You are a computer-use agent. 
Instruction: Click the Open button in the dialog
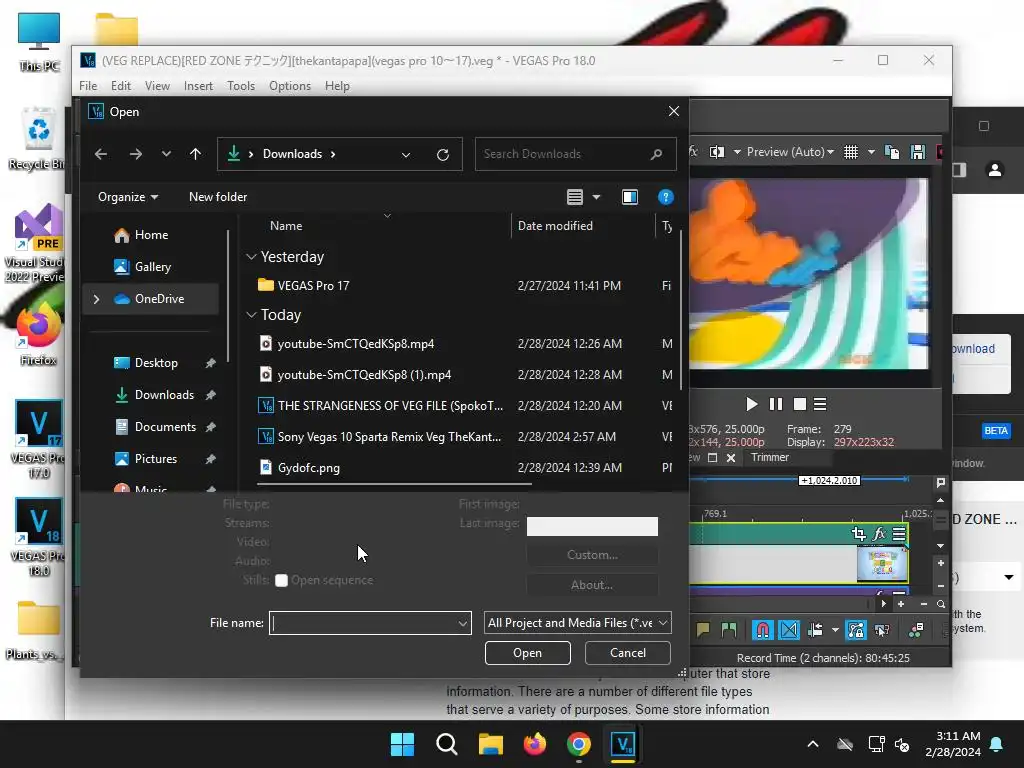pyautogui.click(x=527, y=653)
